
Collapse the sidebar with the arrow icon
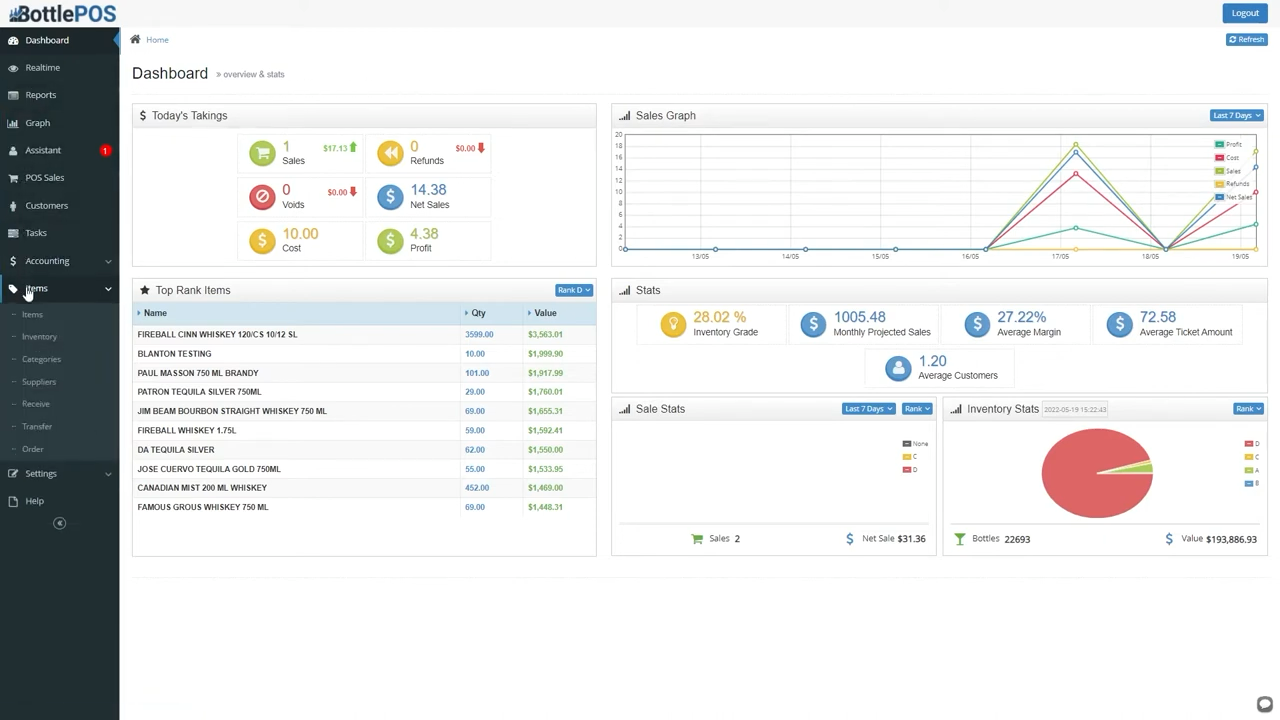tap(59, 524)
